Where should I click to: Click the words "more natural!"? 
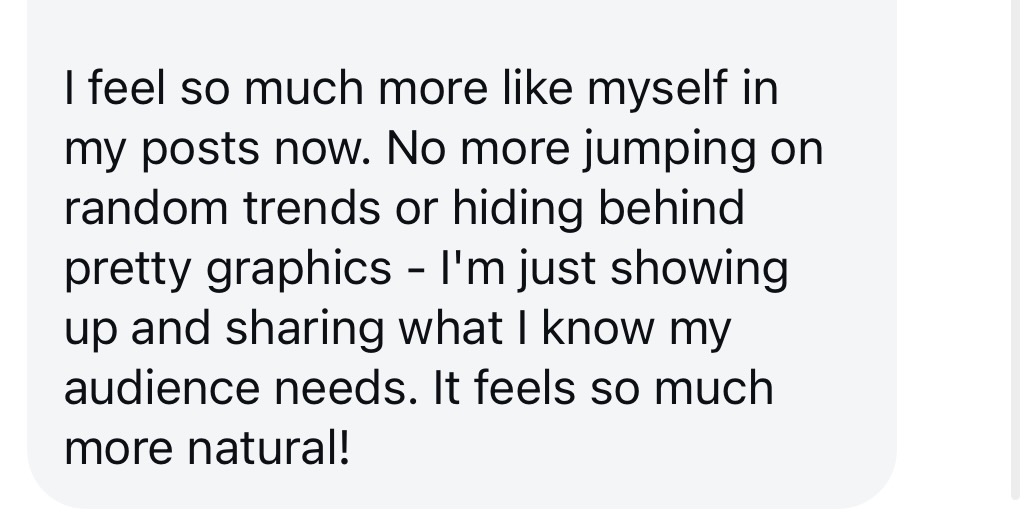coord(207,448)
